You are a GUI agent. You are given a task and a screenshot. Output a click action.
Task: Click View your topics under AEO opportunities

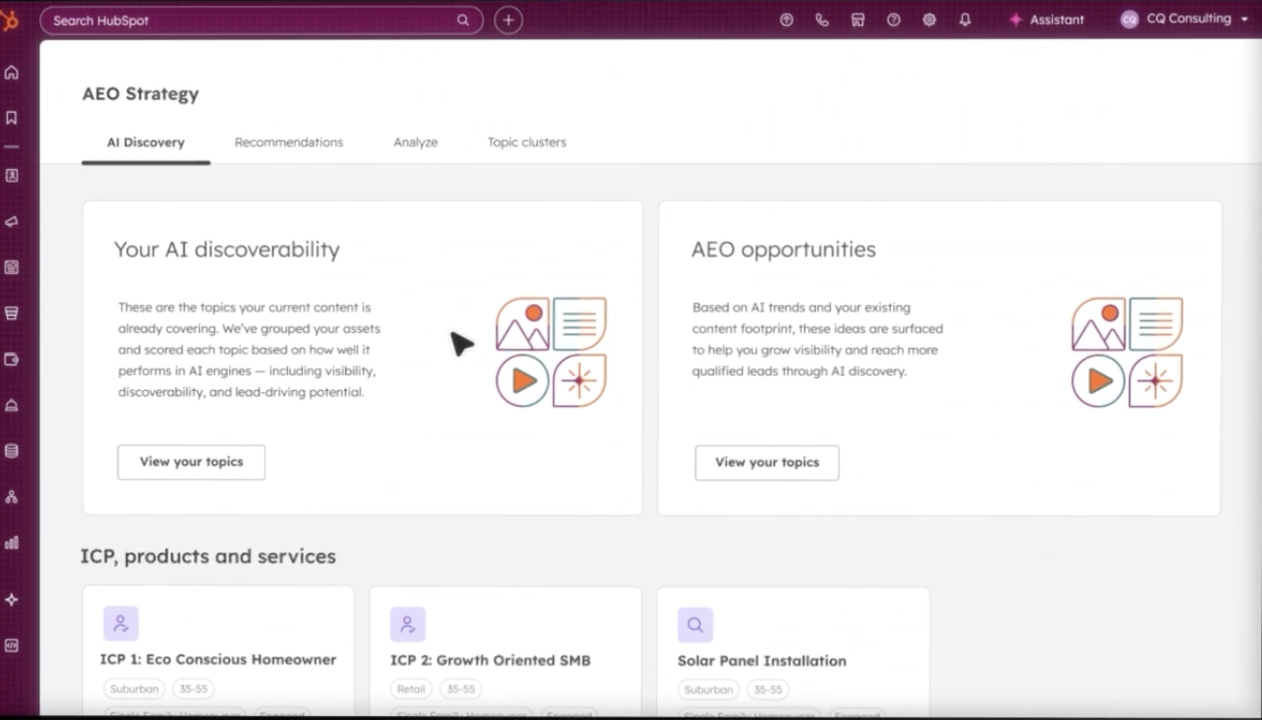[767, 462]
